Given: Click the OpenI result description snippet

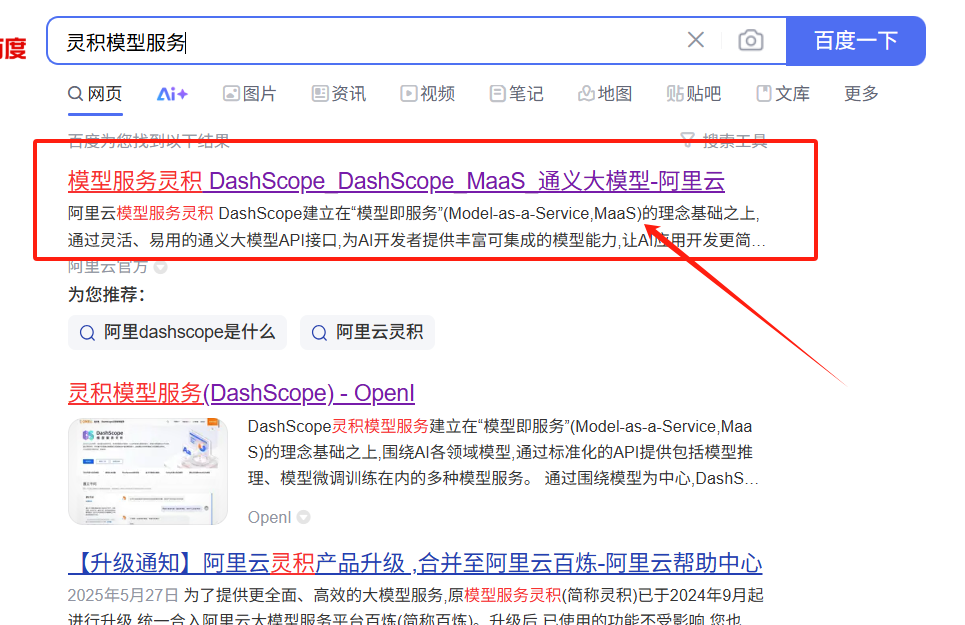Looking at the screenshot, I should click(503, 452).
